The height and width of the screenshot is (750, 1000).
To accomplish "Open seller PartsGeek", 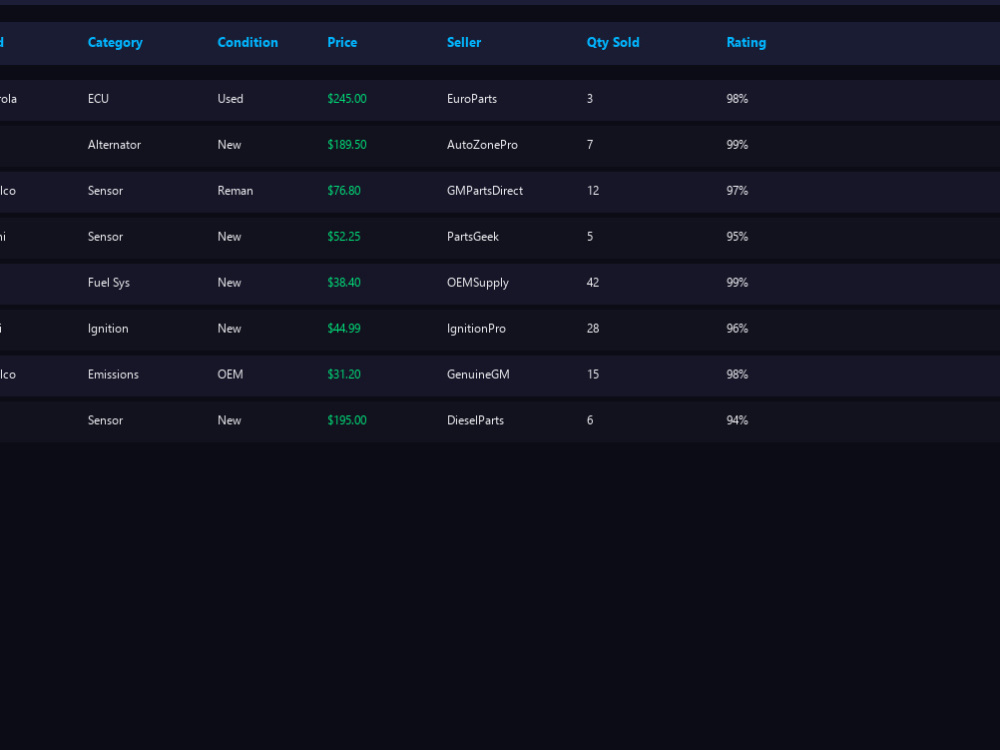I will [x=473, y=237].
